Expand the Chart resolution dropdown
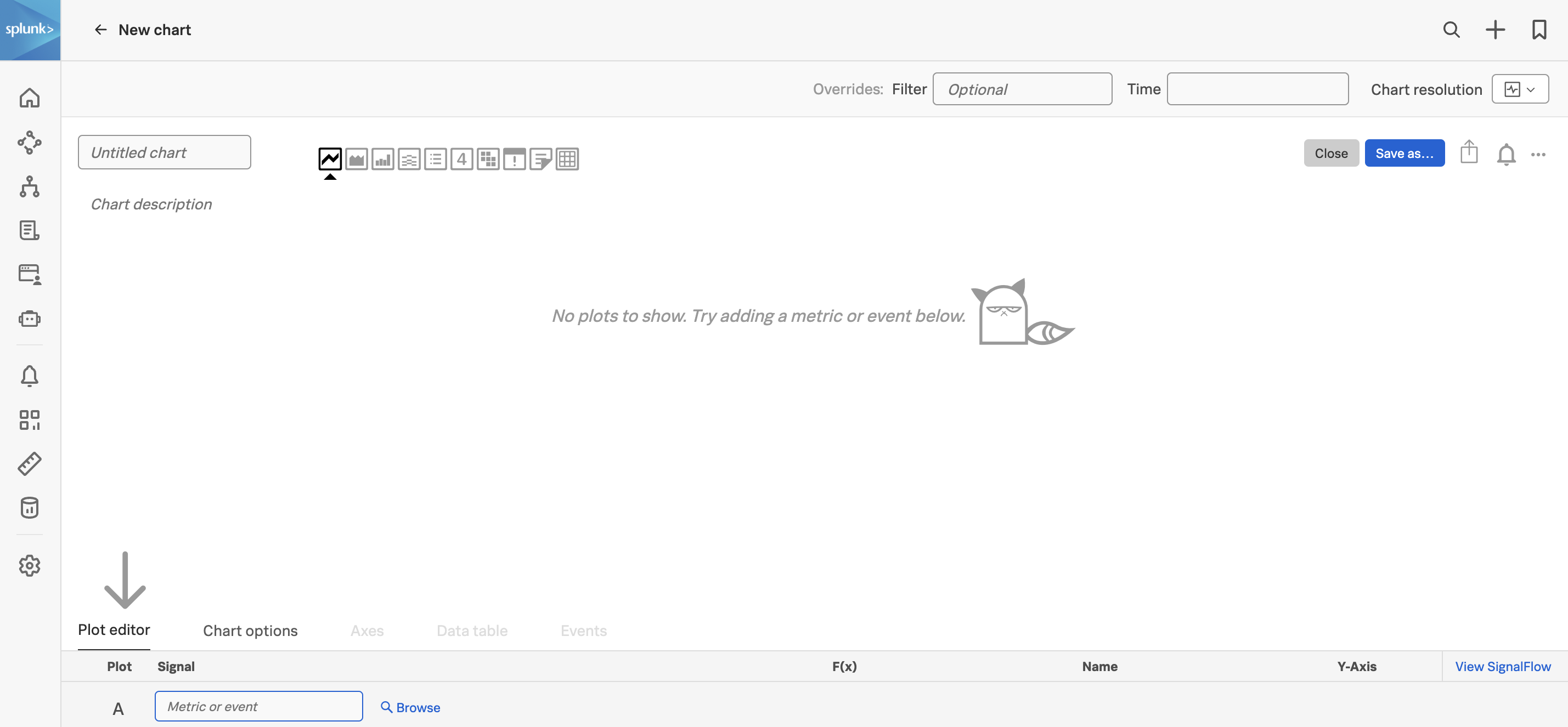The width and height of the screenshot is (1568, 727). [x=1519, y=88]
